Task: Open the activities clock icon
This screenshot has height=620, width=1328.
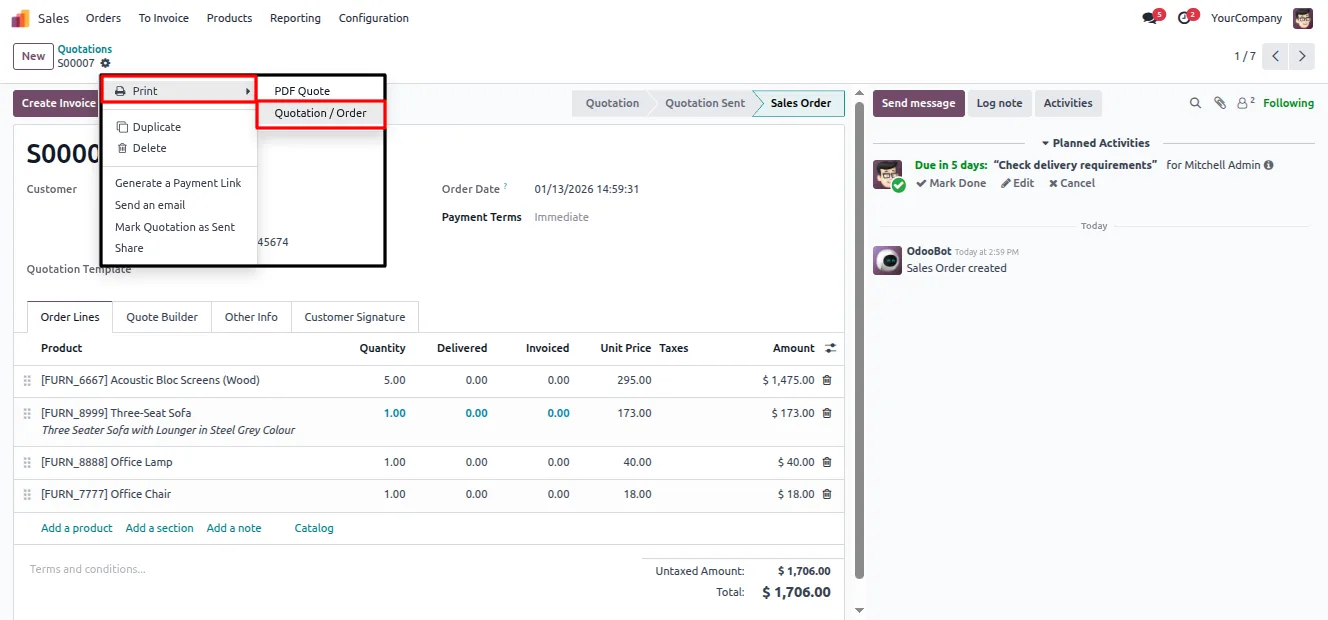Action: (x=1184, y=18)
